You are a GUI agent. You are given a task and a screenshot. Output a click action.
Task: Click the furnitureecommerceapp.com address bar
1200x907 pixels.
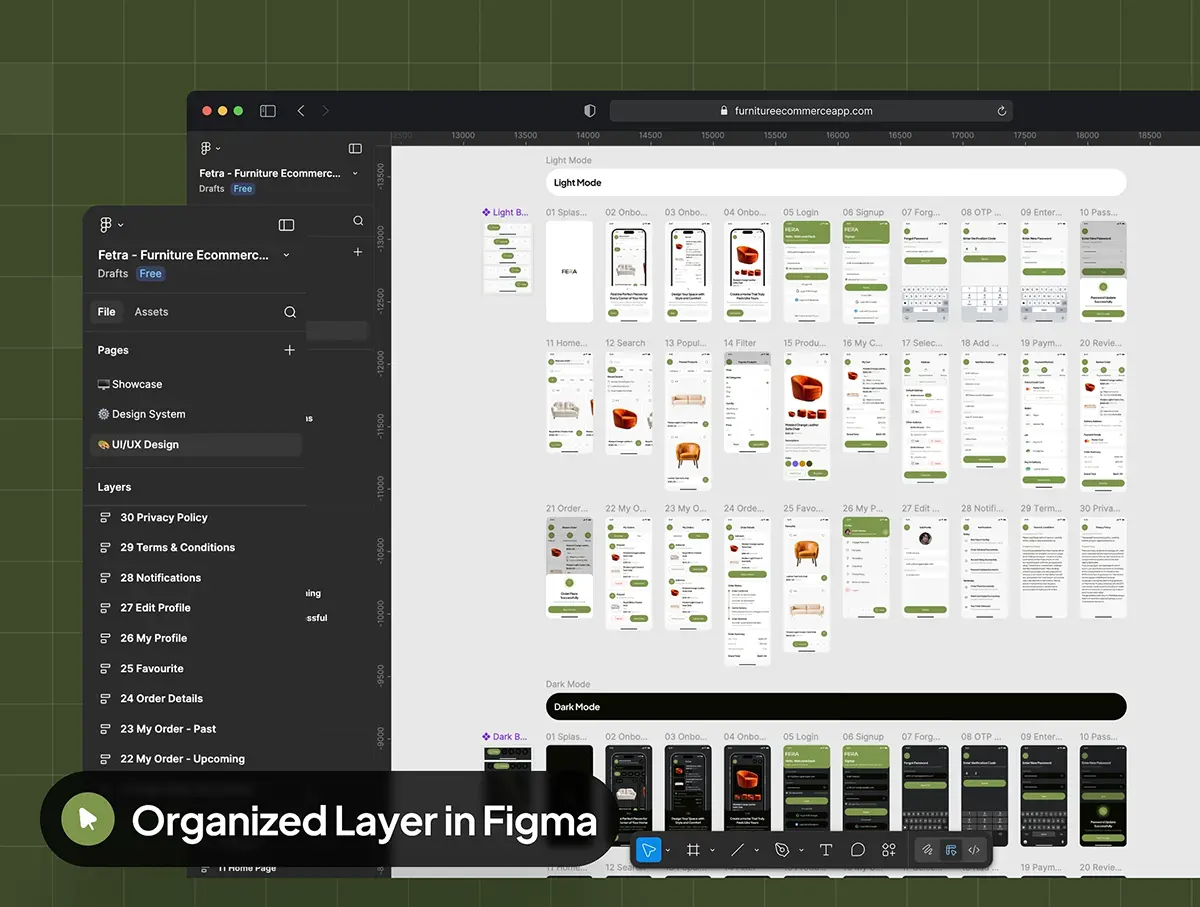click(x=810, y=111)
